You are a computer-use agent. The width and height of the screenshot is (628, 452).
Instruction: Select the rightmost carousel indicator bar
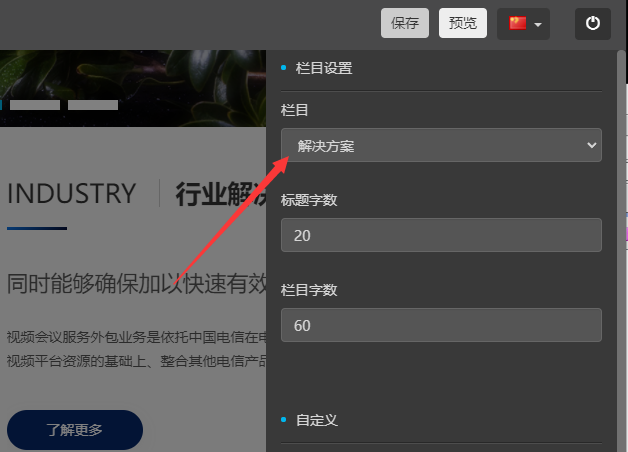click(93, 105)
